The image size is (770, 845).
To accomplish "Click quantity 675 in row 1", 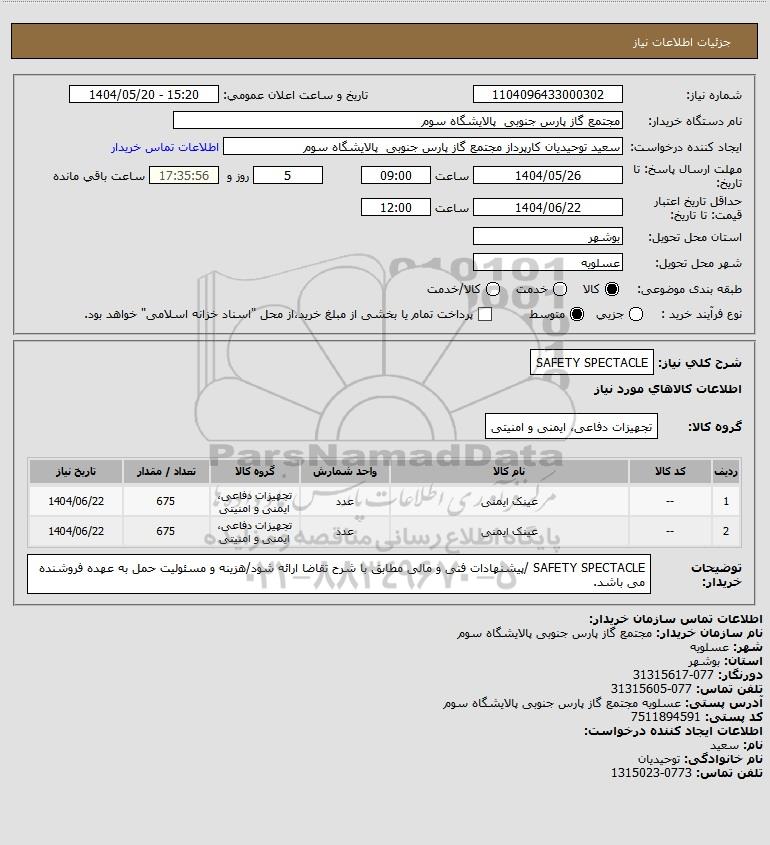I will coord(165,501).
